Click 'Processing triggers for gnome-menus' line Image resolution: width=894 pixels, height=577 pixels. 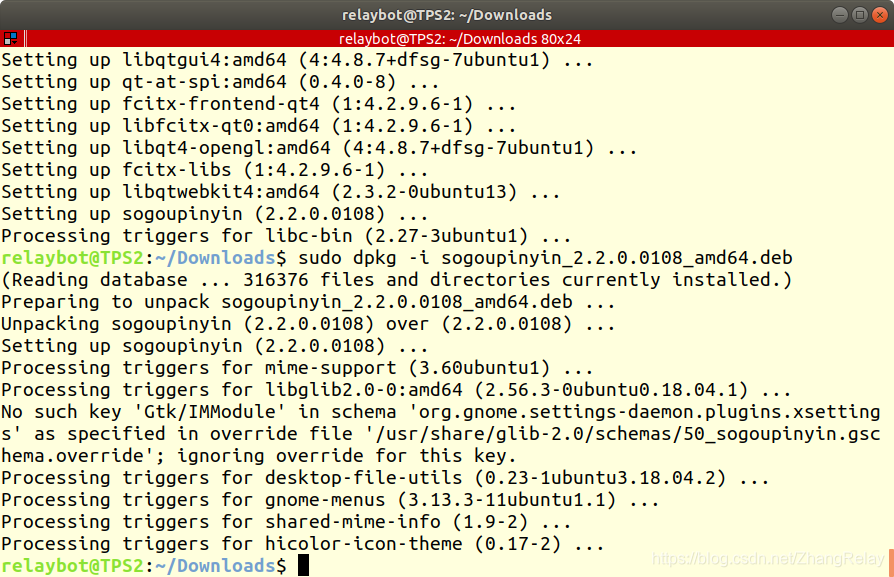tap(330, 500)
